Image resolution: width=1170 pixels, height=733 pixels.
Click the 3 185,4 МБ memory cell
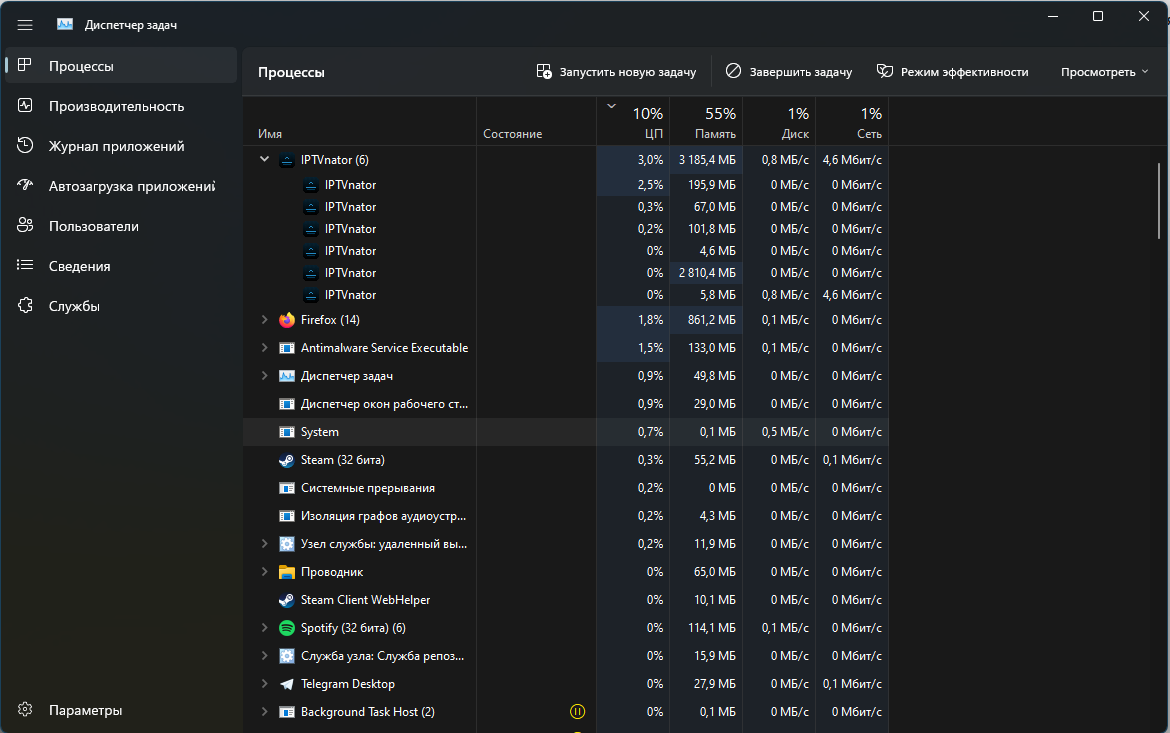click(706, 160)
